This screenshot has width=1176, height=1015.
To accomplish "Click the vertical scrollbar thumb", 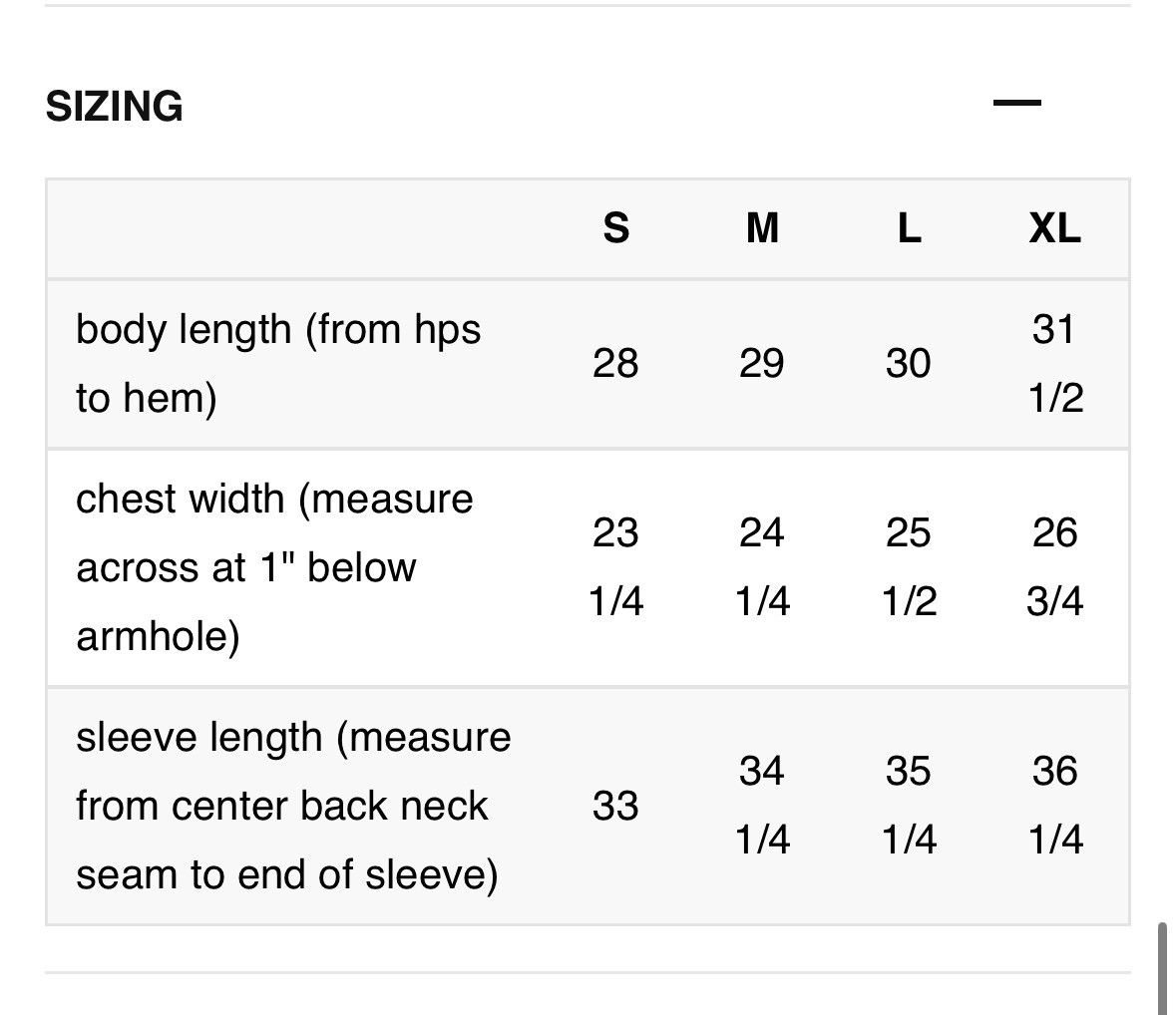I will [1162, 968].
